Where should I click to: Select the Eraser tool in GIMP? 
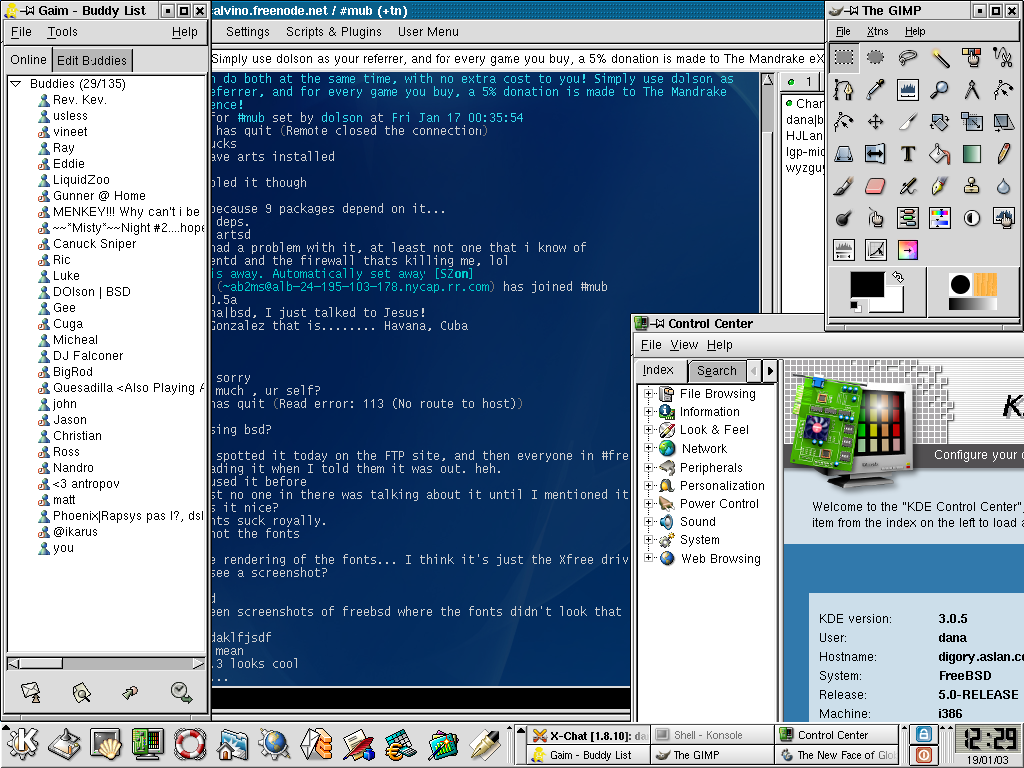click(876, 185)
